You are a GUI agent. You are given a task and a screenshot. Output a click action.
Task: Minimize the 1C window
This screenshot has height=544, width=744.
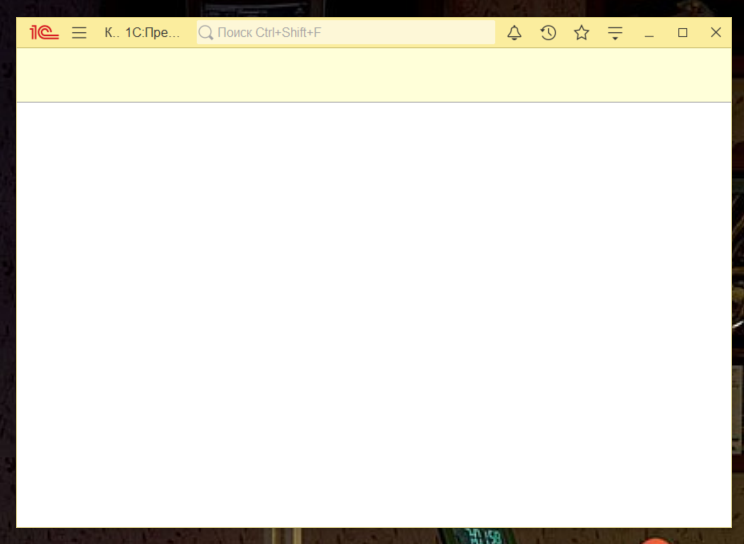point(649,33)
